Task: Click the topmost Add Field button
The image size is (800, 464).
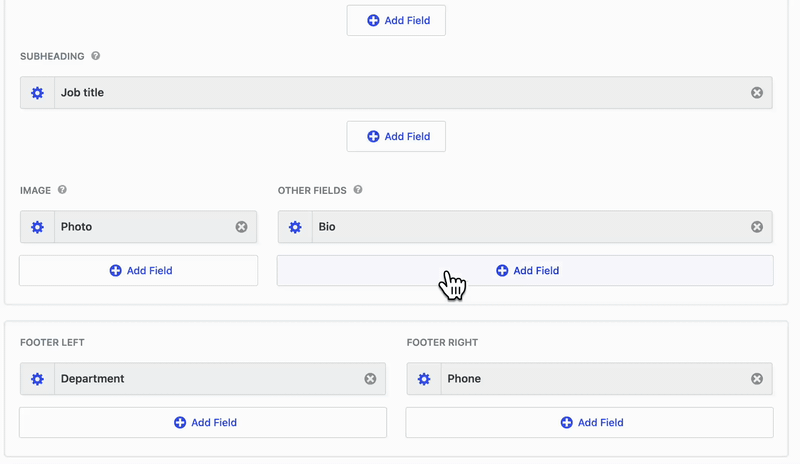Action: [x=396, y=20]
